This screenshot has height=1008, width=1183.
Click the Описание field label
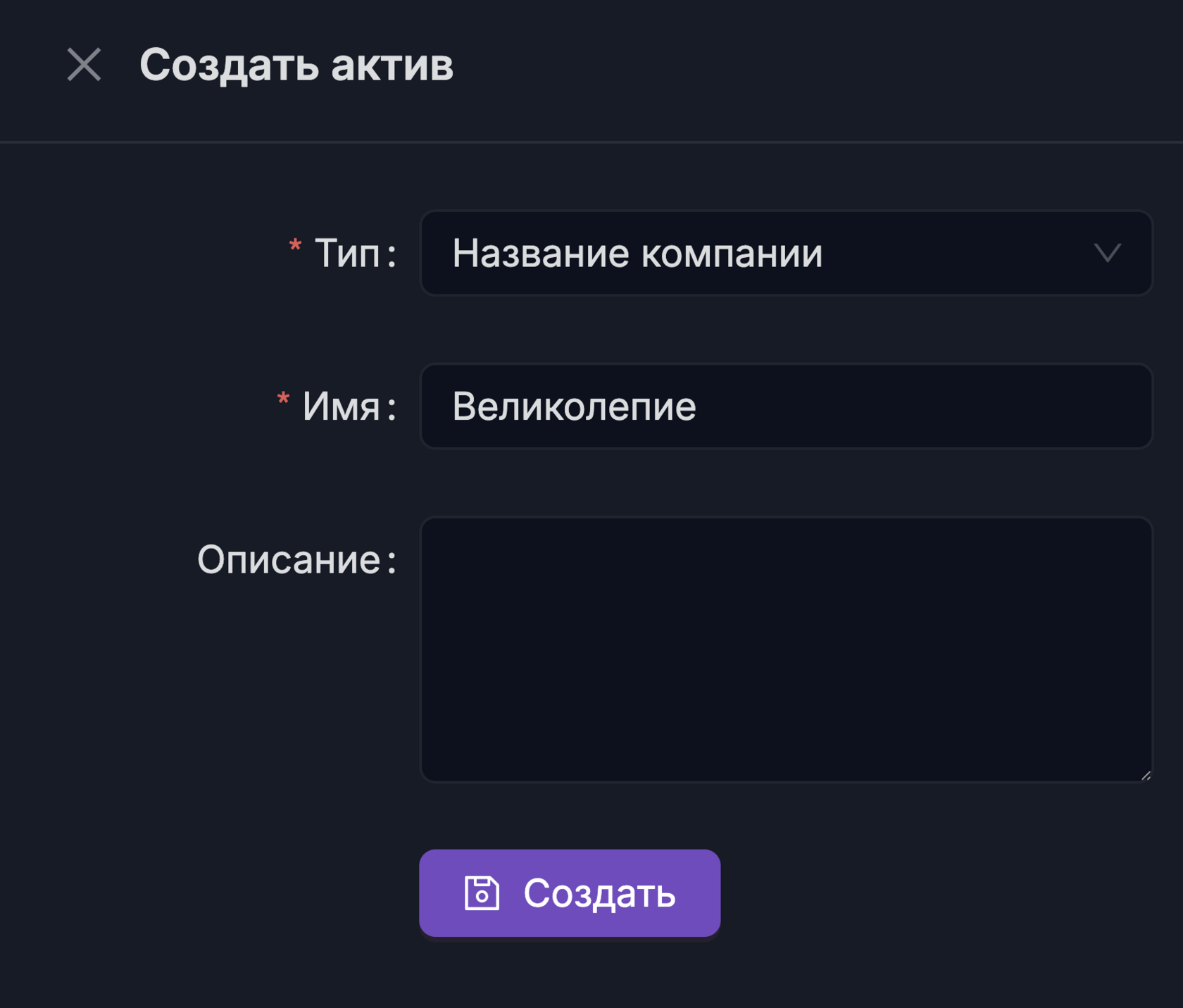[289, 560]
